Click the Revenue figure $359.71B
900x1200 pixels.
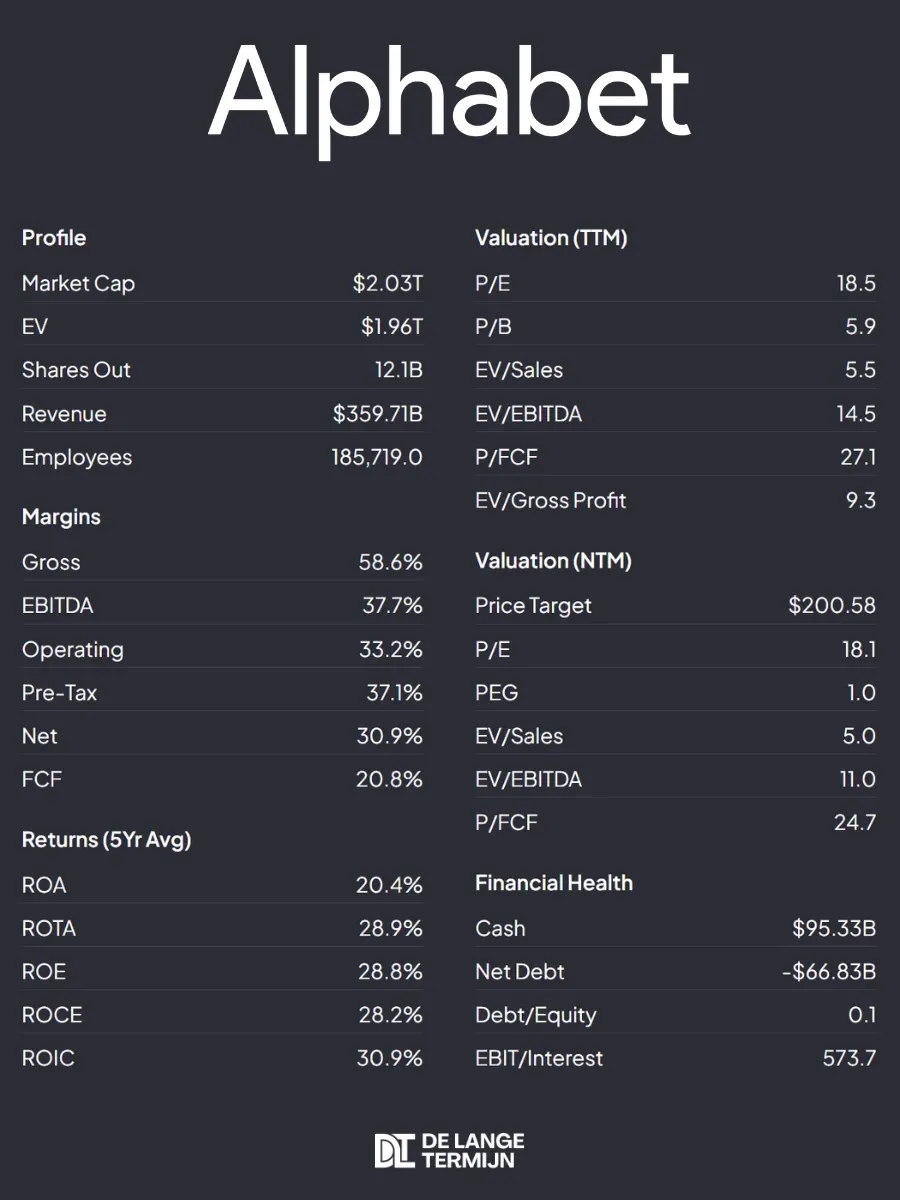pyautogui.click(x=378, y=414)
